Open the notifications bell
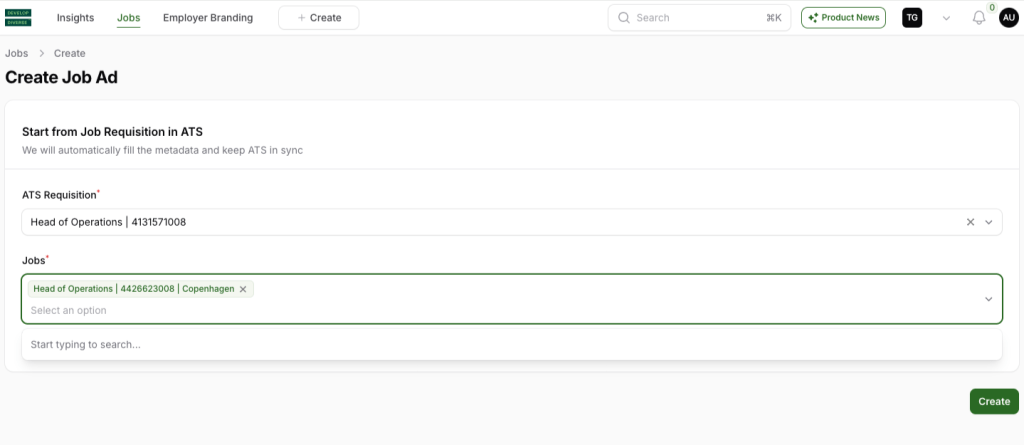This screenshot has width=1024, height=445. pos(979,18)
